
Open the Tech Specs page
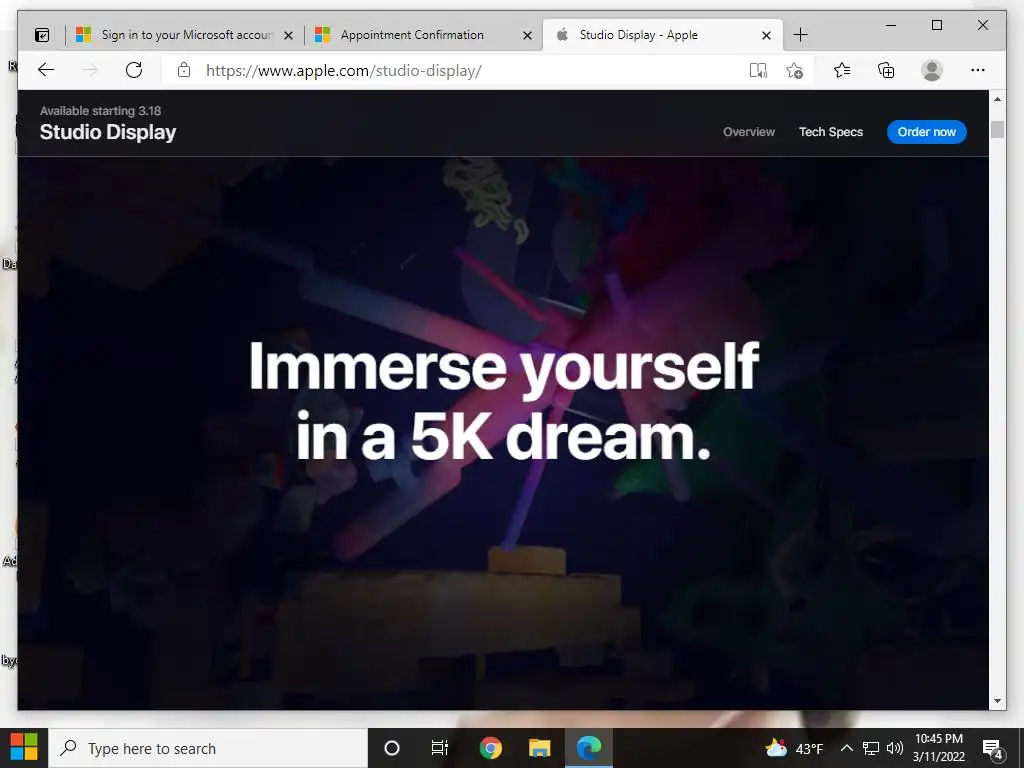coord(831,132)
